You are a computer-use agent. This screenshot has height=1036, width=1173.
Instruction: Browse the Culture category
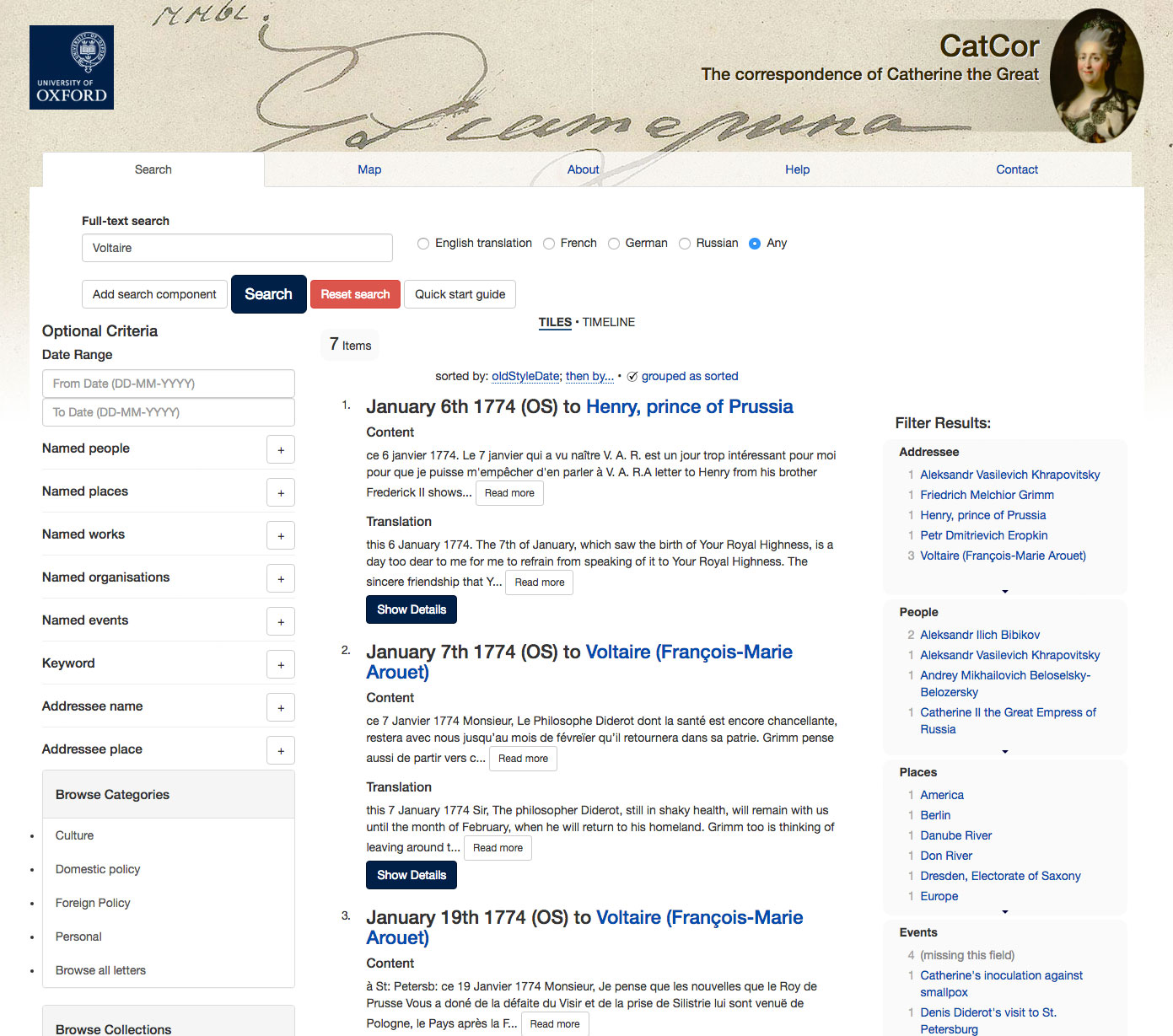pyautogui.click(x=74, y=835)
